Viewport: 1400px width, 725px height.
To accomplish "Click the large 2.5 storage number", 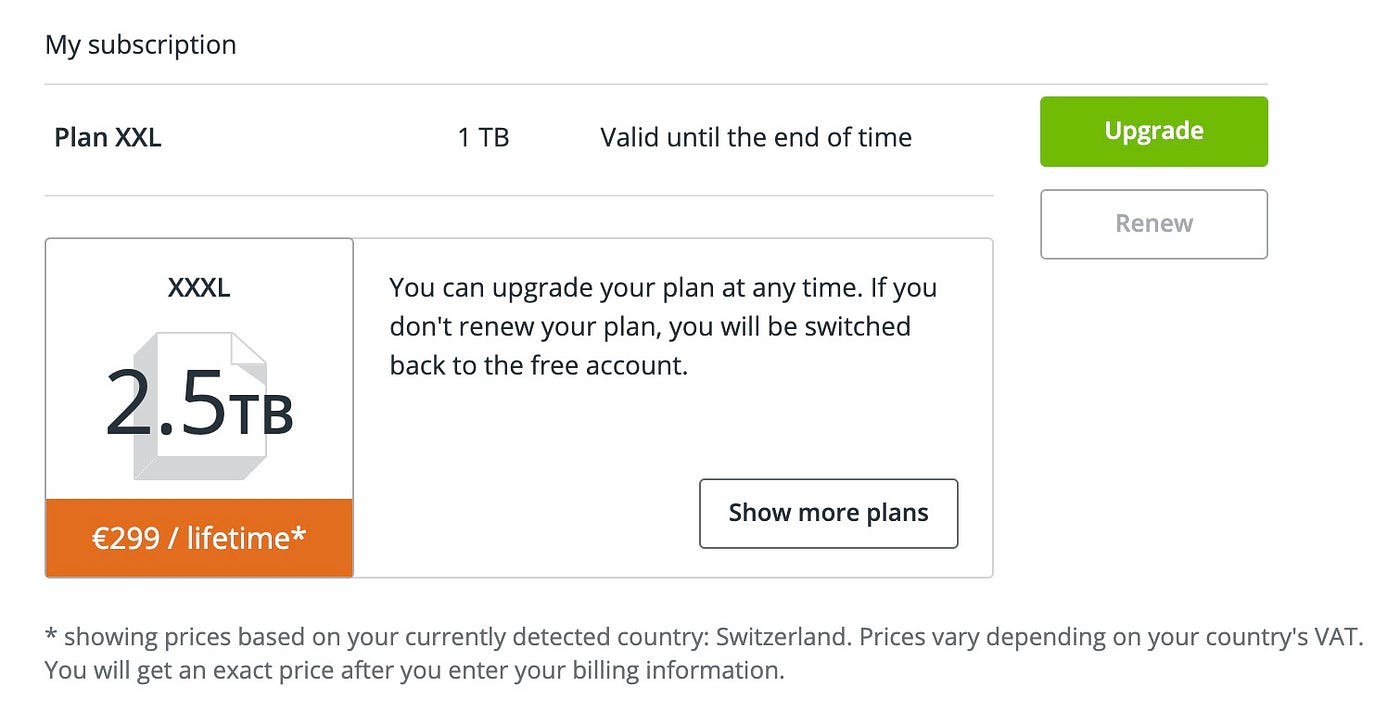I will [165, 404].
